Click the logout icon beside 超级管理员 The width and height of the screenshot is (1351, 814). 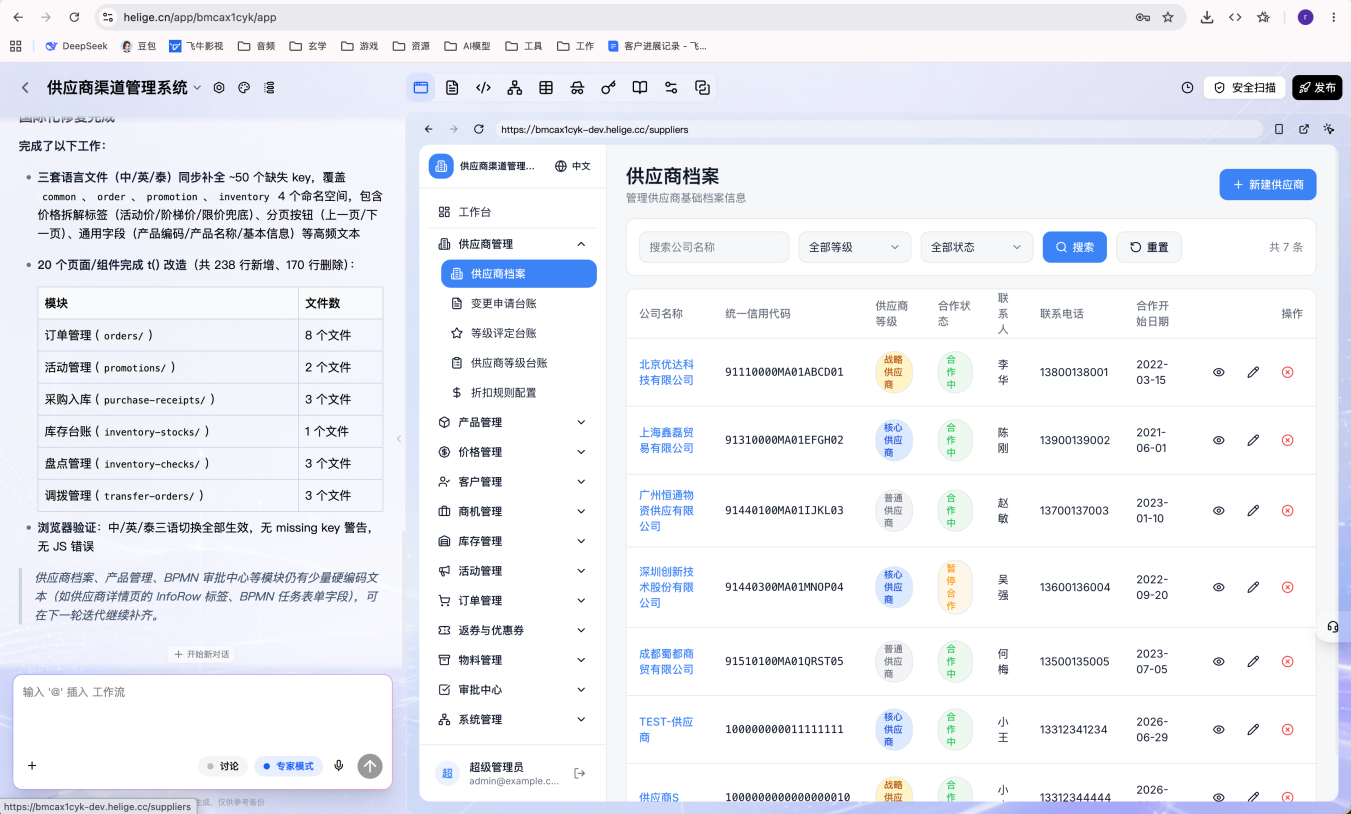(579, 773)
